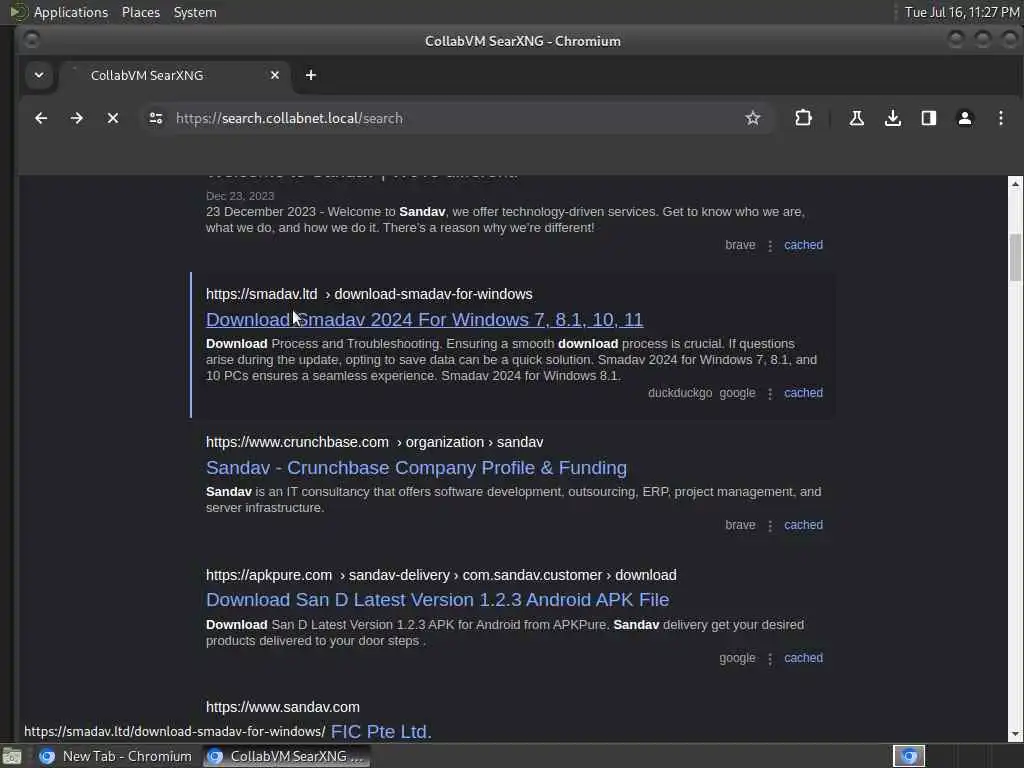Screen dimensions: 1024x768
Task: Click the page's vertical scrollbar thumb
Action: pyautogui.click(x=1015, y=258)
